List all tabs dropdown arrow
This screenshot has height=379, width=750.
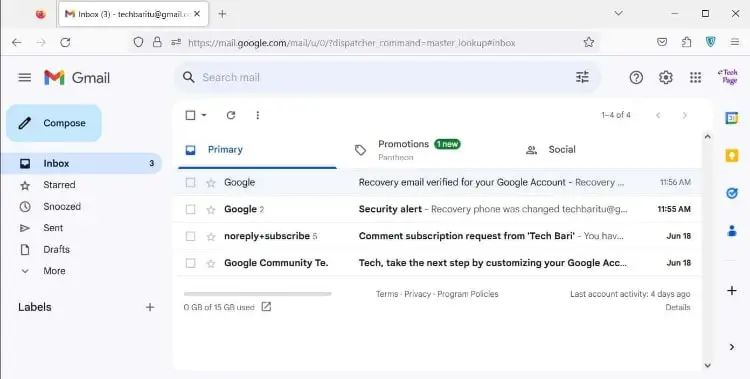coord(618,13)
